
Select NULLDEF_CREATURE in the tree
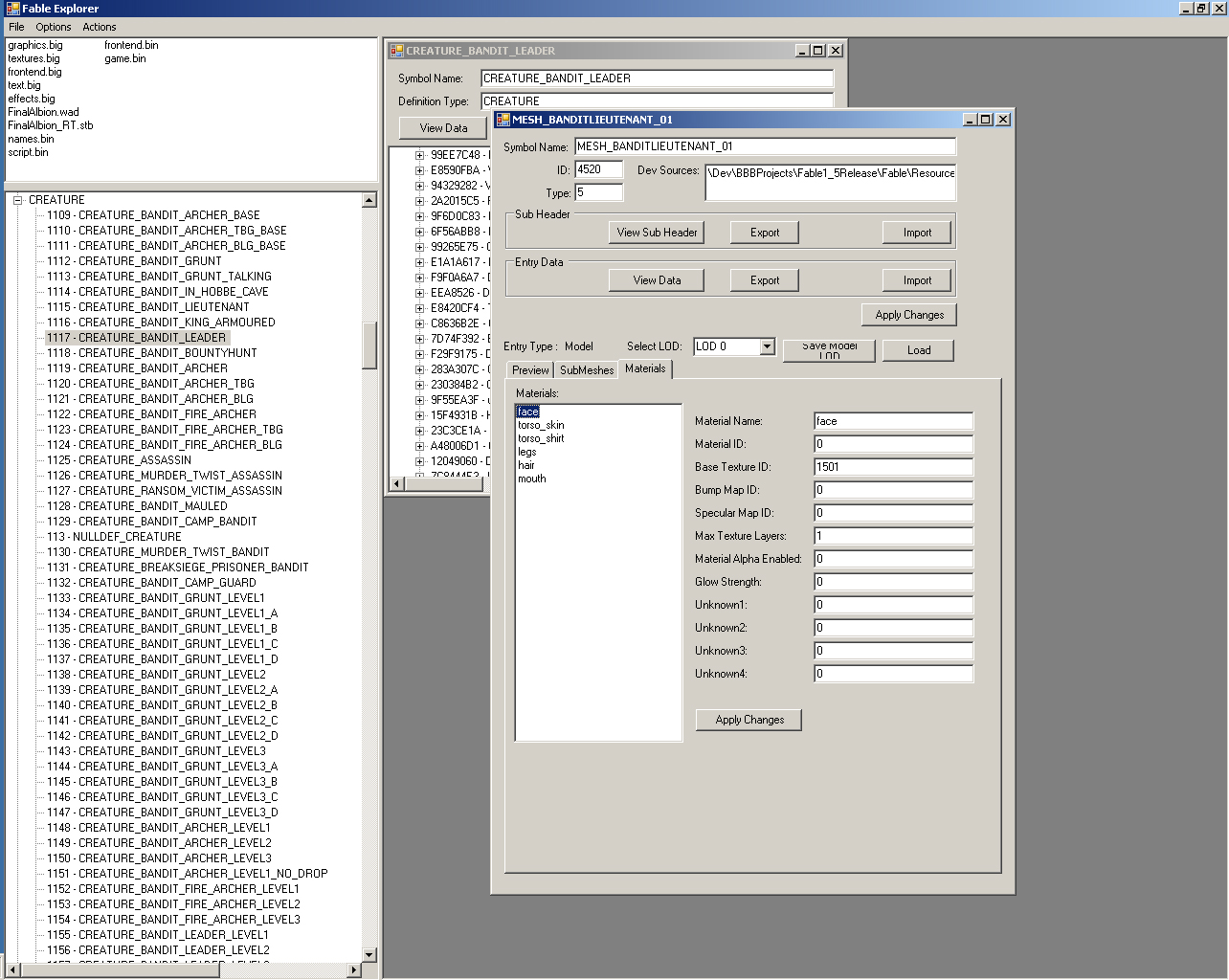click(x=114, y=537)
